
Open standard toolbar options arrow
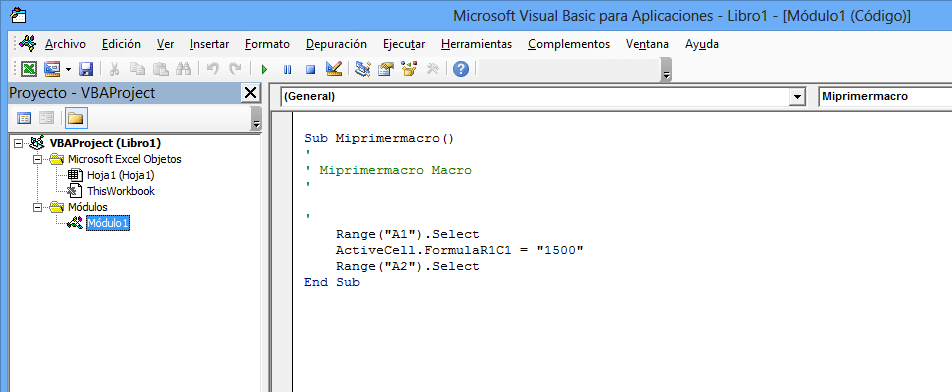[666, 70]
